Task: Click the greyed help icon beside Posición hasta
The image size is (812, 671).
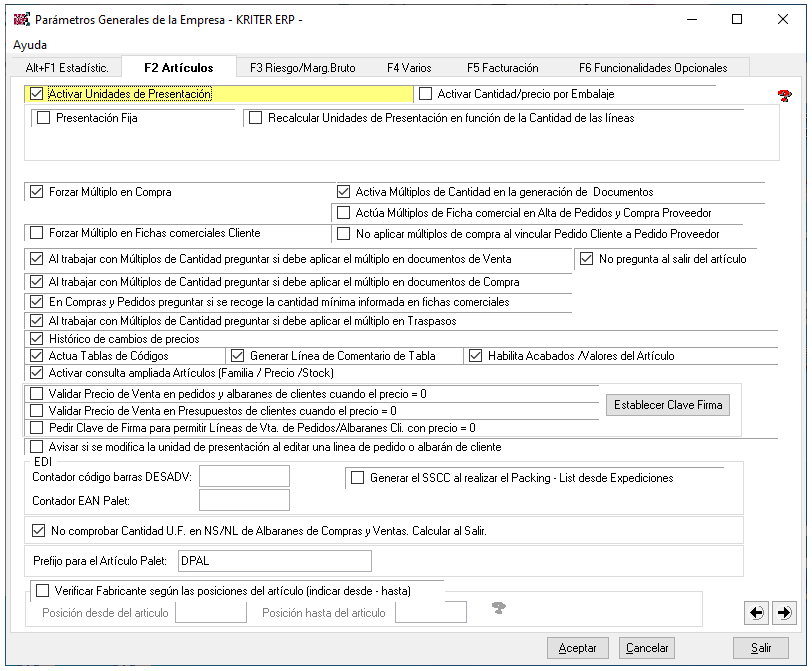Action: [x=499, y=608]
